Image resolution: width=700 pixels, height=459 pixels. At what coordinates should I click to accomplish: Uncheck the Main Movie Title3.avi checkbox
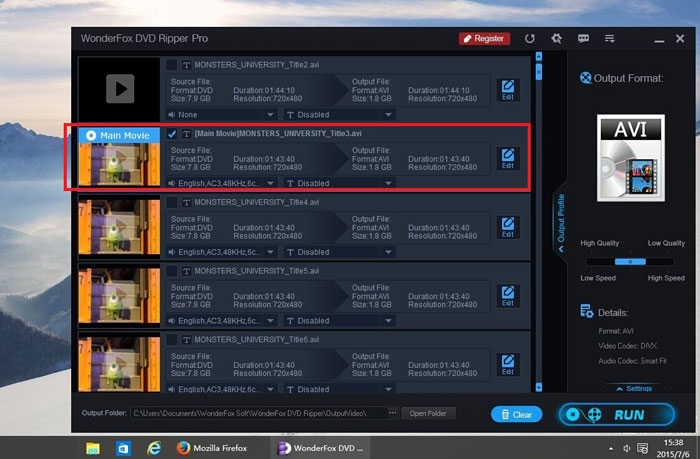pos(171,134)
